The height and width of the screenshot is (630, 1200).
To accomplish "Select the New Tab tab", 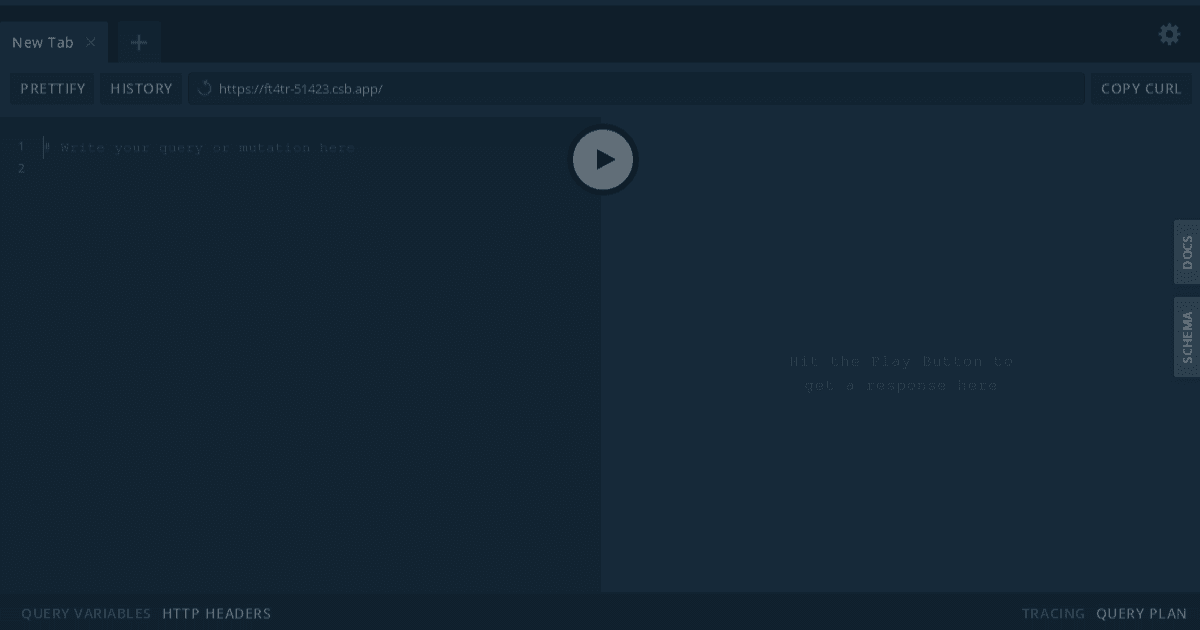I will 42,42.
